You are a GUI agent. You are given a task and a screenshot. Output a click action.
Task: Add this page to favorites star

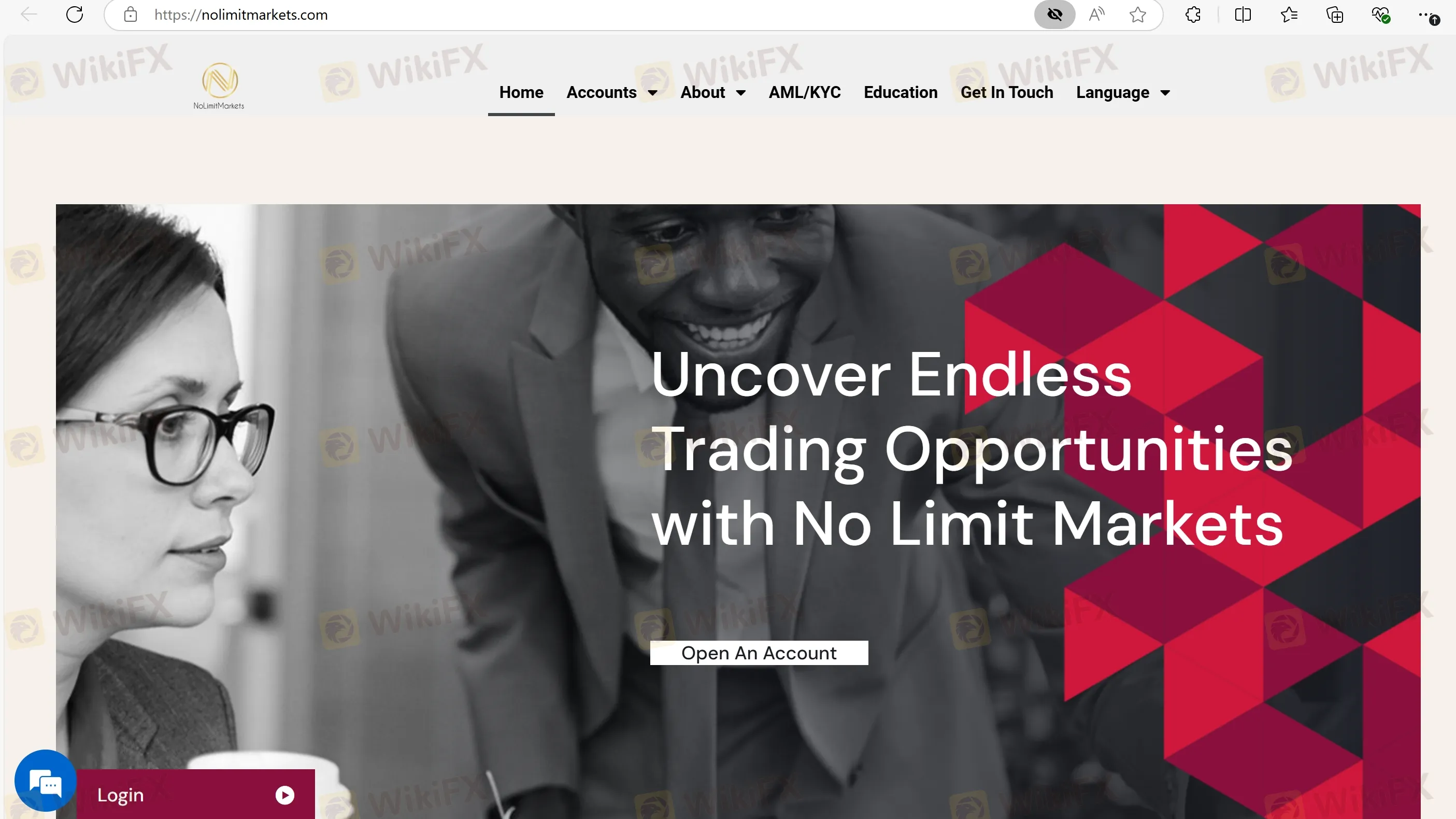coord(1138,15)
